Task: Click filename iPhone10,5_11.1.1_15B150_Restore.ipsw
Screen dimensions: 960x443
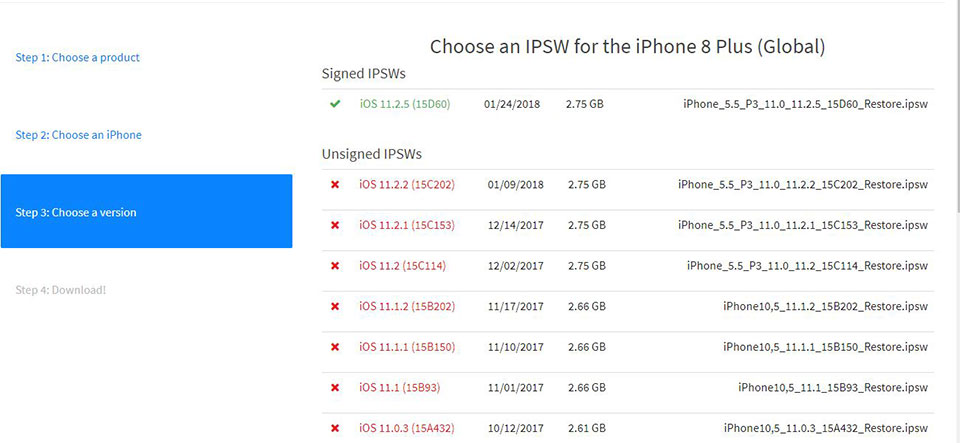Action: pos(825,347)
